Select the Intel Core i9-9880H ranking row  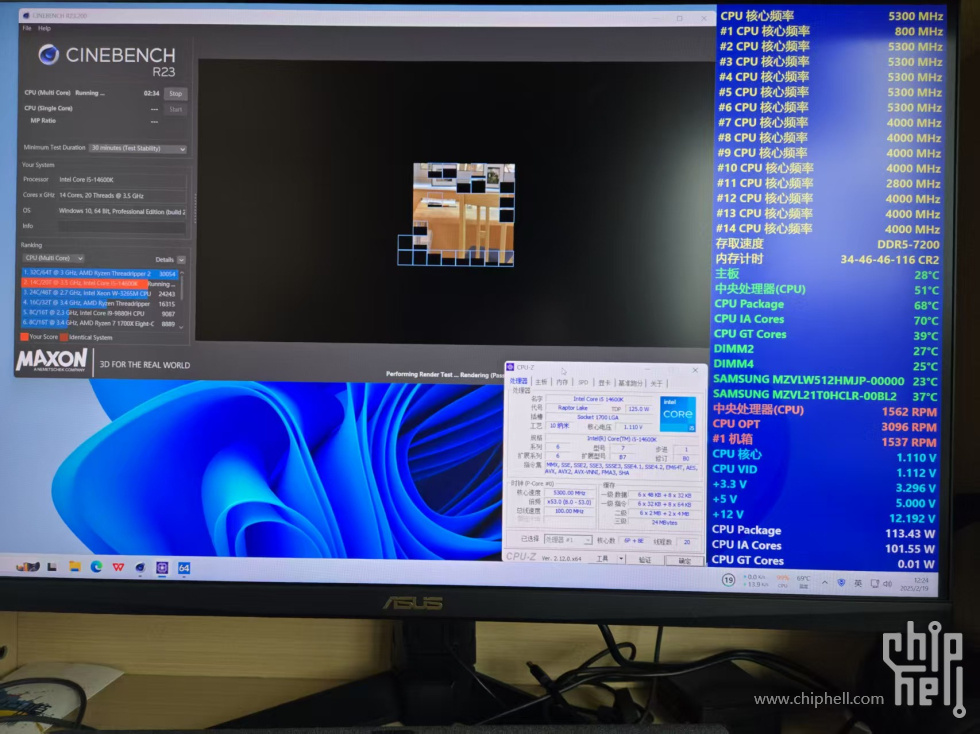pos(100,313)
